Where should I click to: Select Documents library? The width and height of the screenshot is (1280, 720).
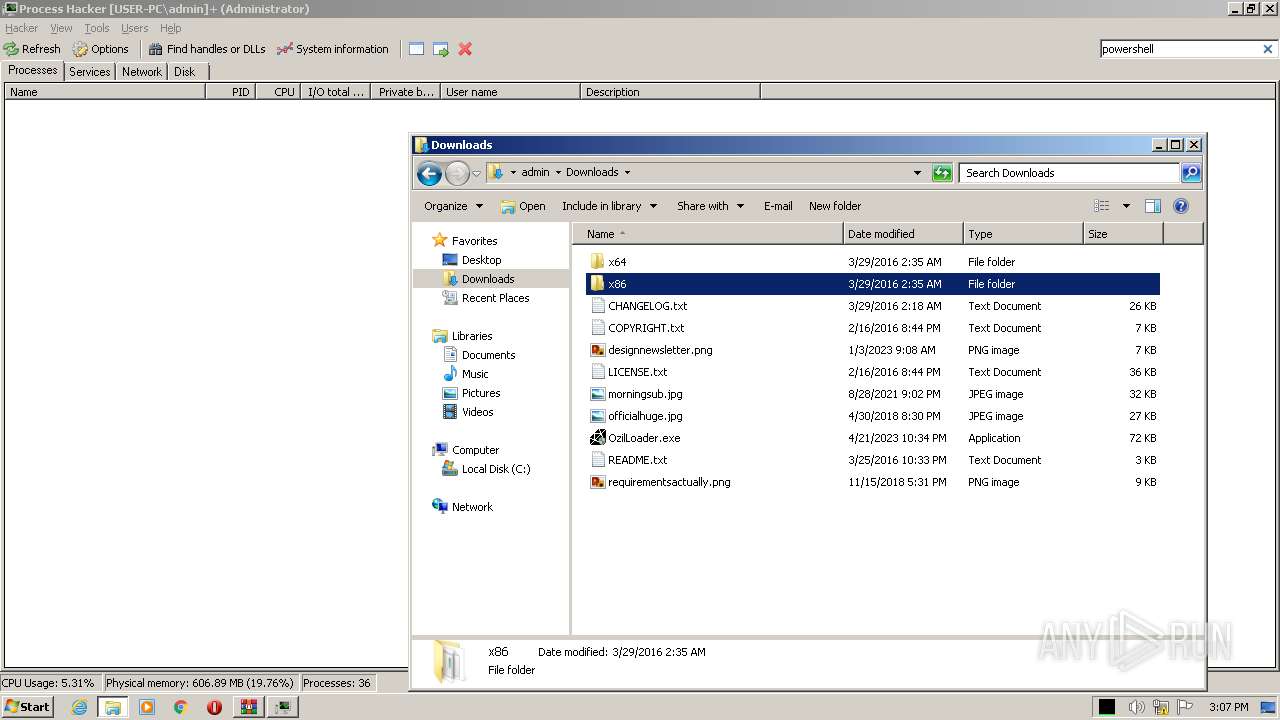488,355
